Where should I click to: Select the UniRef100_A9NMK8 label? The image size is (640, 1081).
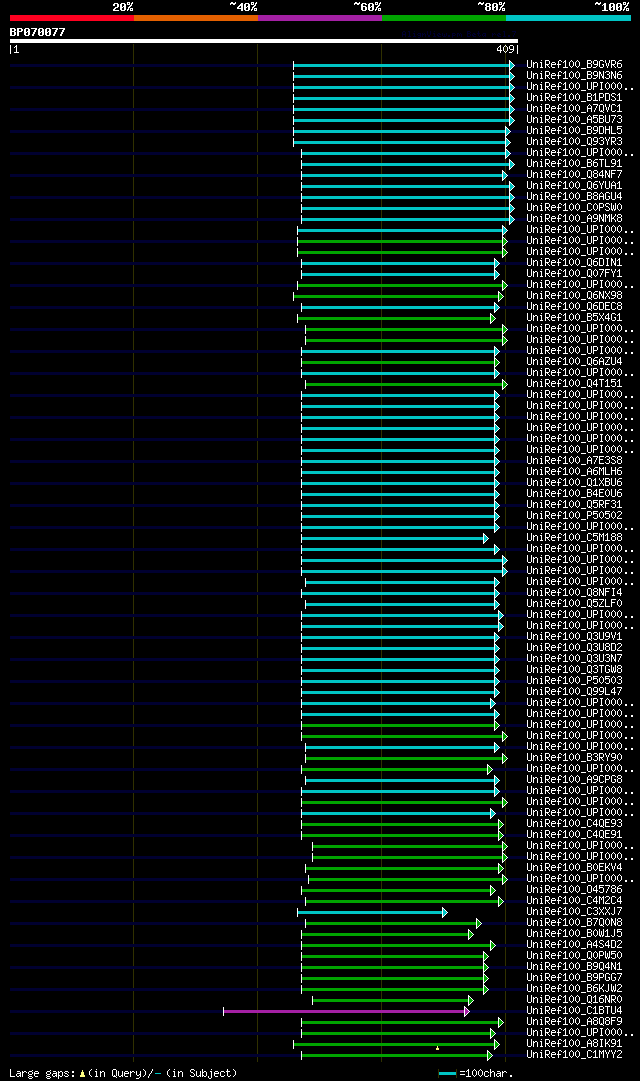click(x=574, y=219)
